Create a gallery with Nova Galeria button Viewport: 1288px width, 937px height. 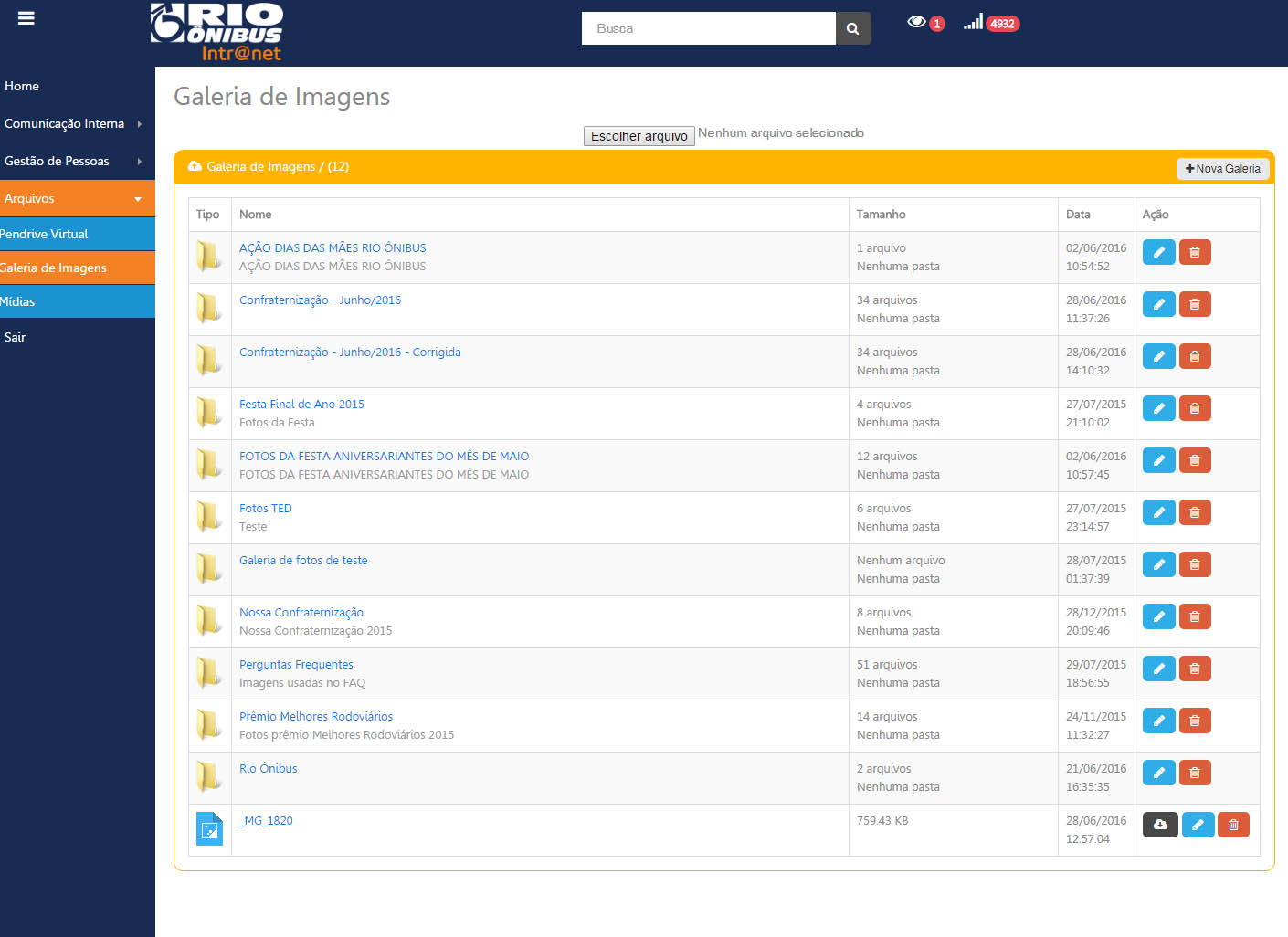coord(1223,168)
